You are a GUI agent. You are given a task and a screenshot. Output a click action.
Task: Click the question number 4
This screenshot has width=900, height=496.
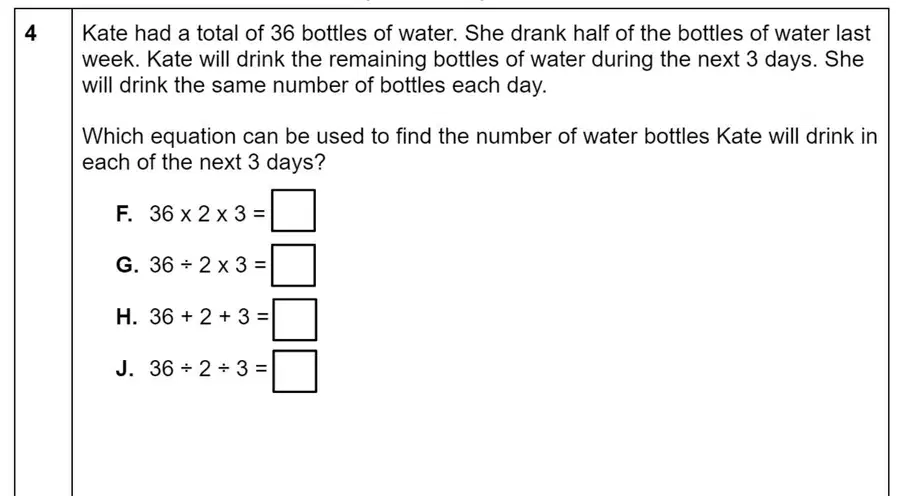click(x=31, y=34)
